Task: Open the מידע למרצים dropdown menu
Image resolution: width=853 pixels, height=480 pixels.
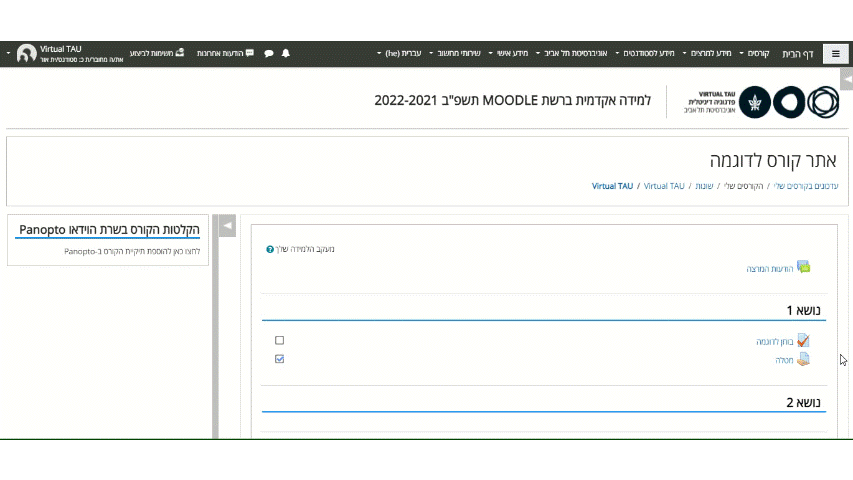Action: 707,53
